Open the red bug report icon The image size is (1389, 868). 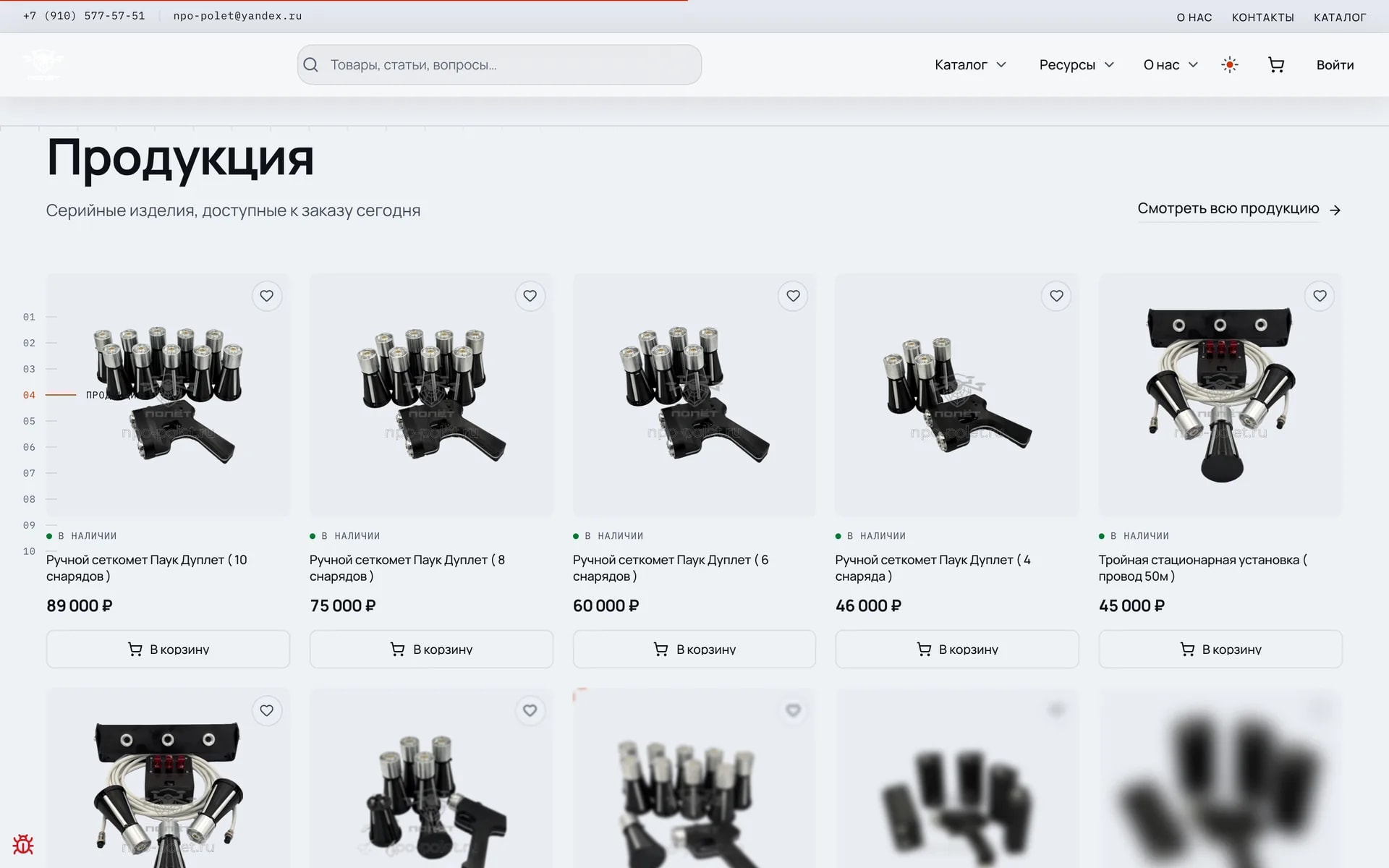pos(23,844)
